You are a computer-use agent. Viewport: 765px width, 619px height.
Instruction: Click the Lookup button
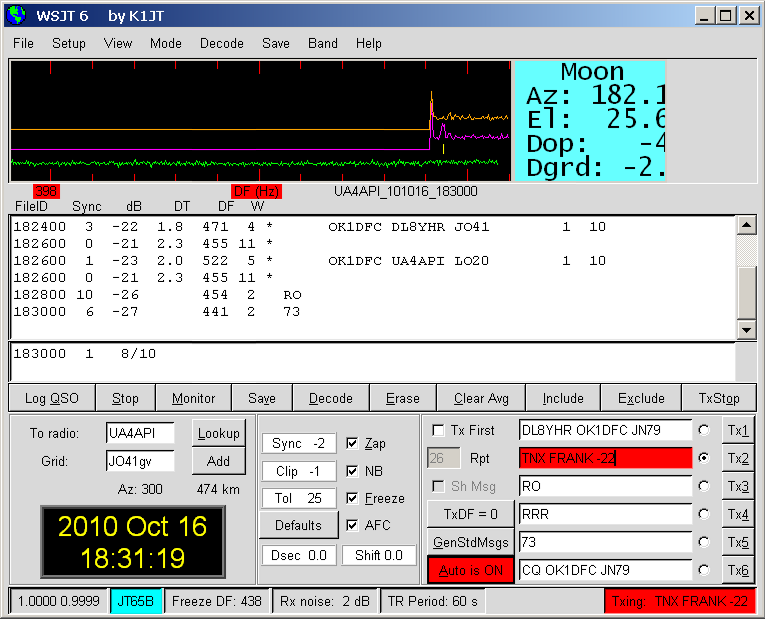pos(218,433)
